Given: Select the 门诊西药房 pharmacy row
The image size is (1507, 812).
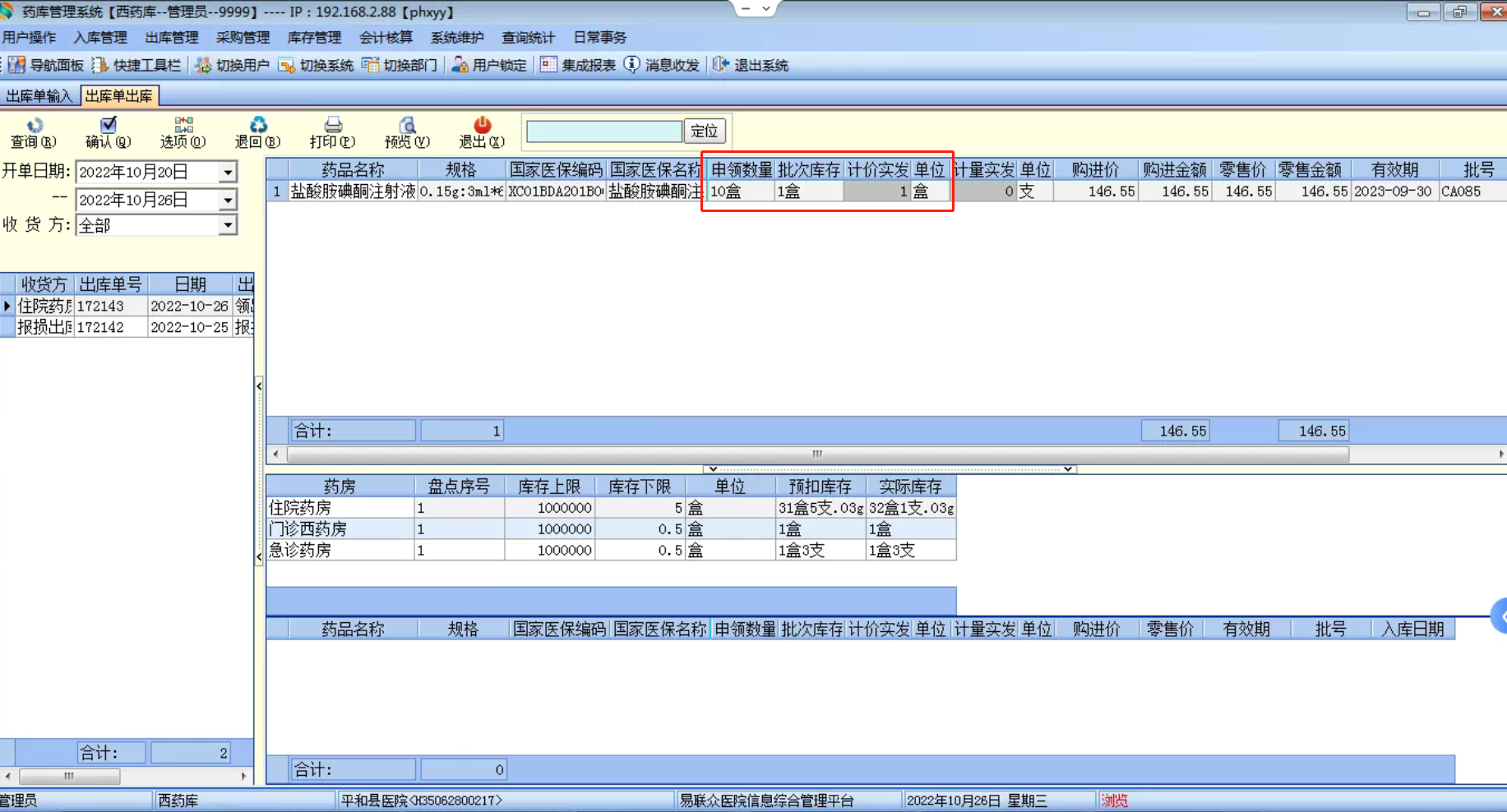Looking at the screenshot, I should [x=611, y=529].
